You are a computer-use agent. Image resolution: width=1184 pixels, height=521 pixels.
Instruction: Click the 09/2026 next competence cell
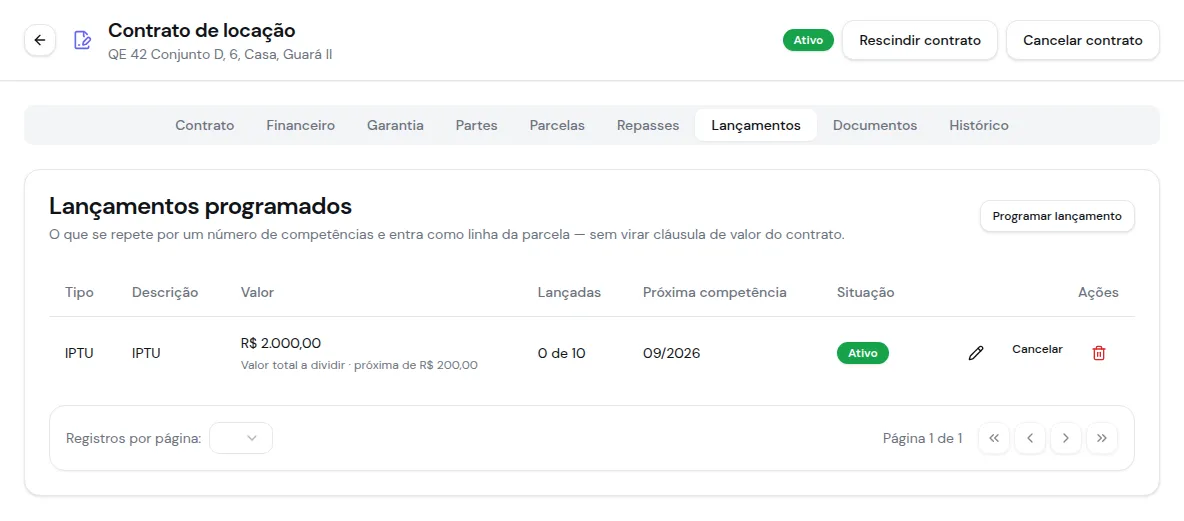(x=671, y=353)
